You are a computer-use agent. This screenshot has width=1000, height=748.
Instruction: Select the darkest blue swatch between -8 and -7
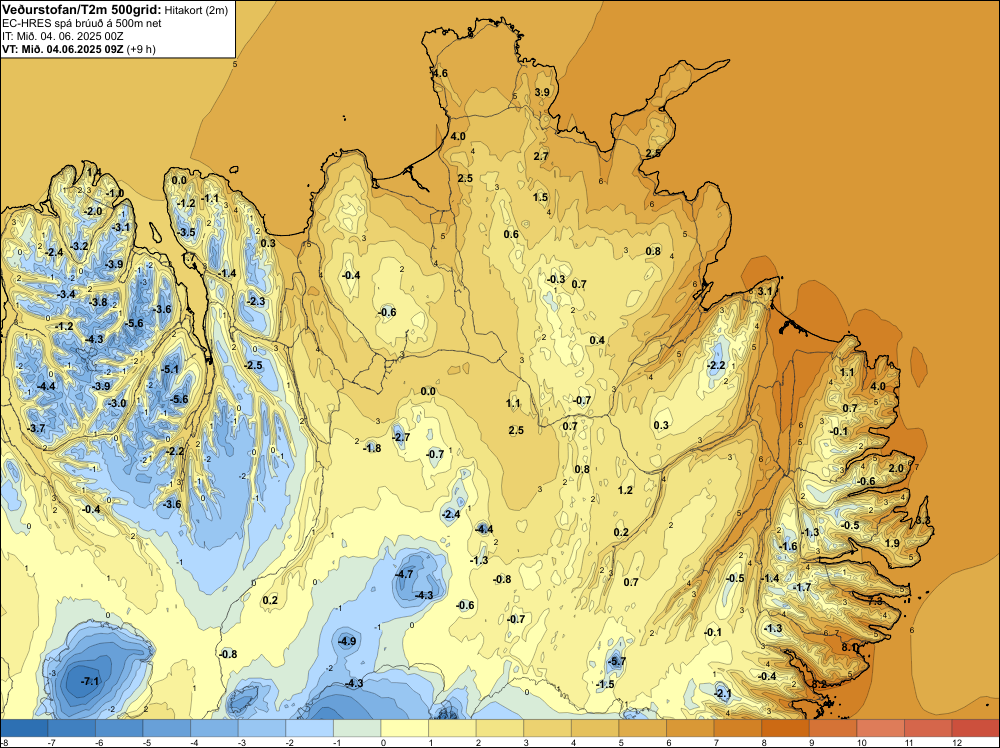[24, 728]
